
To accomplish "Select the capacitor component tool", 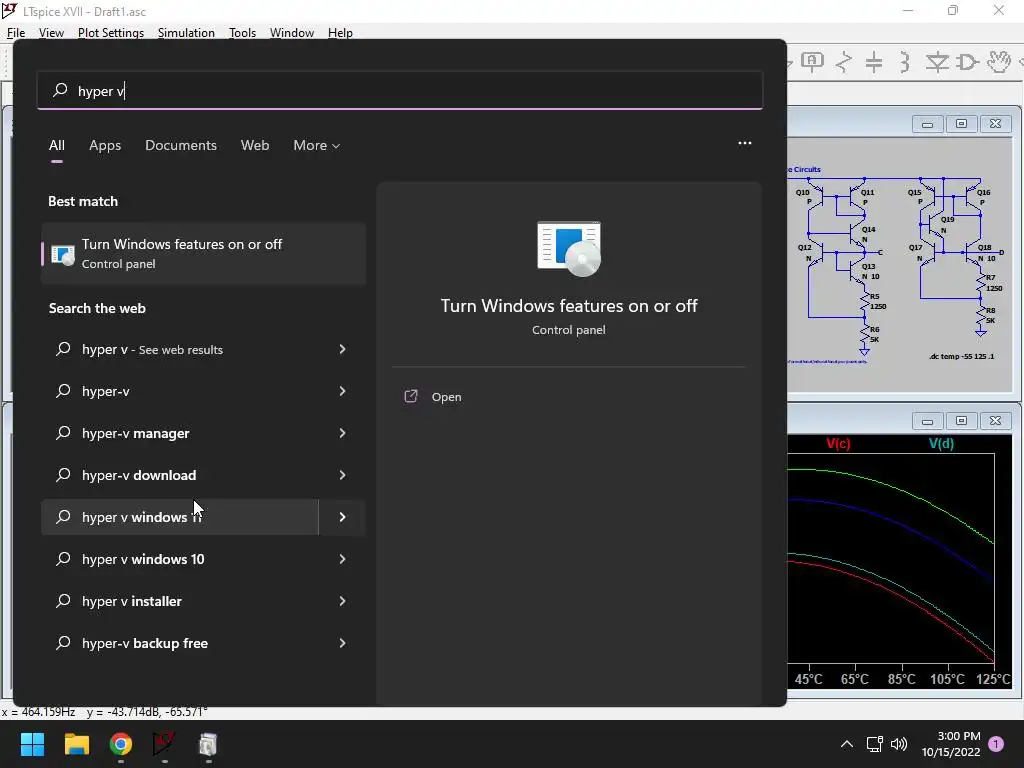I will [x=874, y=62].
